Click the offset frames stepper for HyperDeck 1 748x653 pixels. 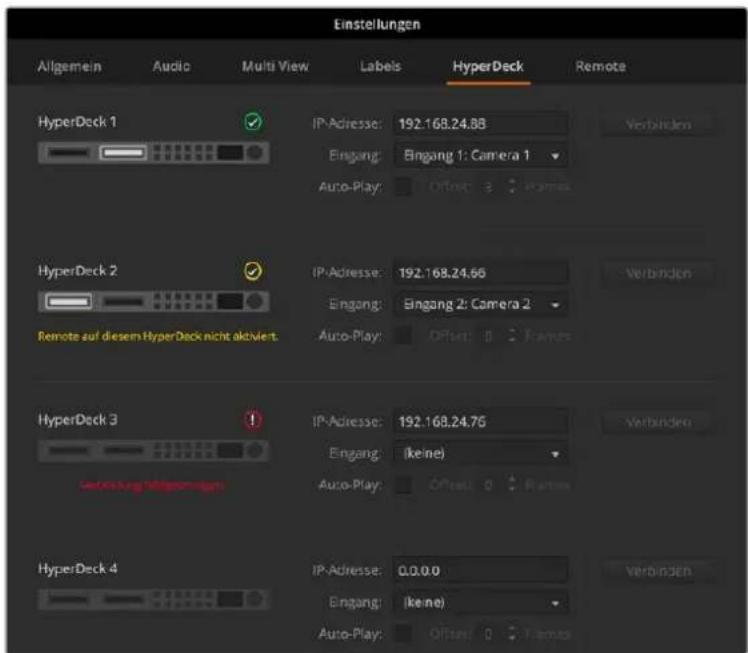(x=512, y=187)
